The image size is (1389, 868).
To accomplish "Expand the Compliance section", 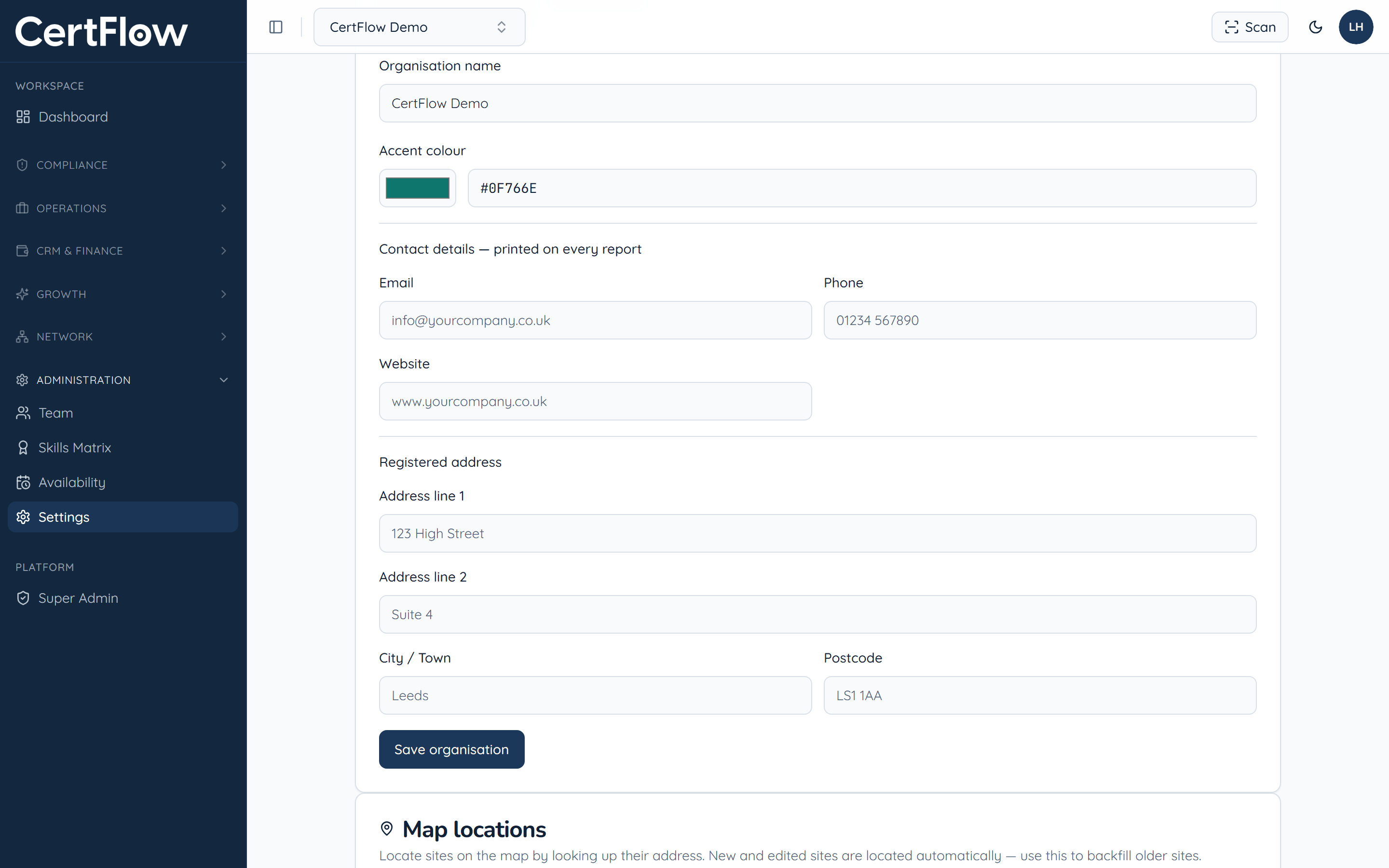I will click(x=123, y=165).
